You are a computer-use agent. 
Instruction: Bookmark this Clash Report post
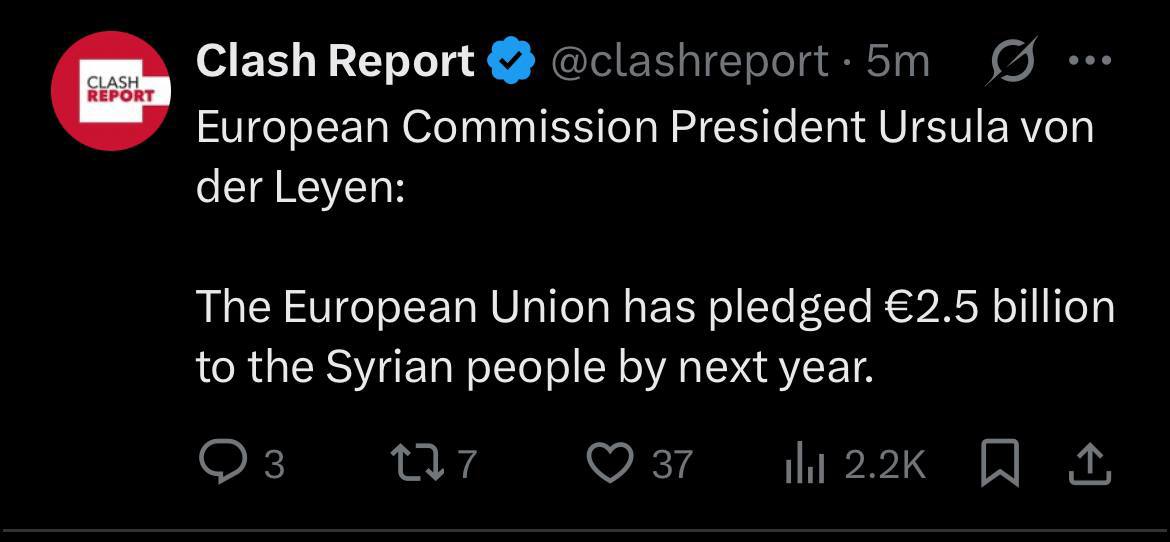(x=1000, y=464)
